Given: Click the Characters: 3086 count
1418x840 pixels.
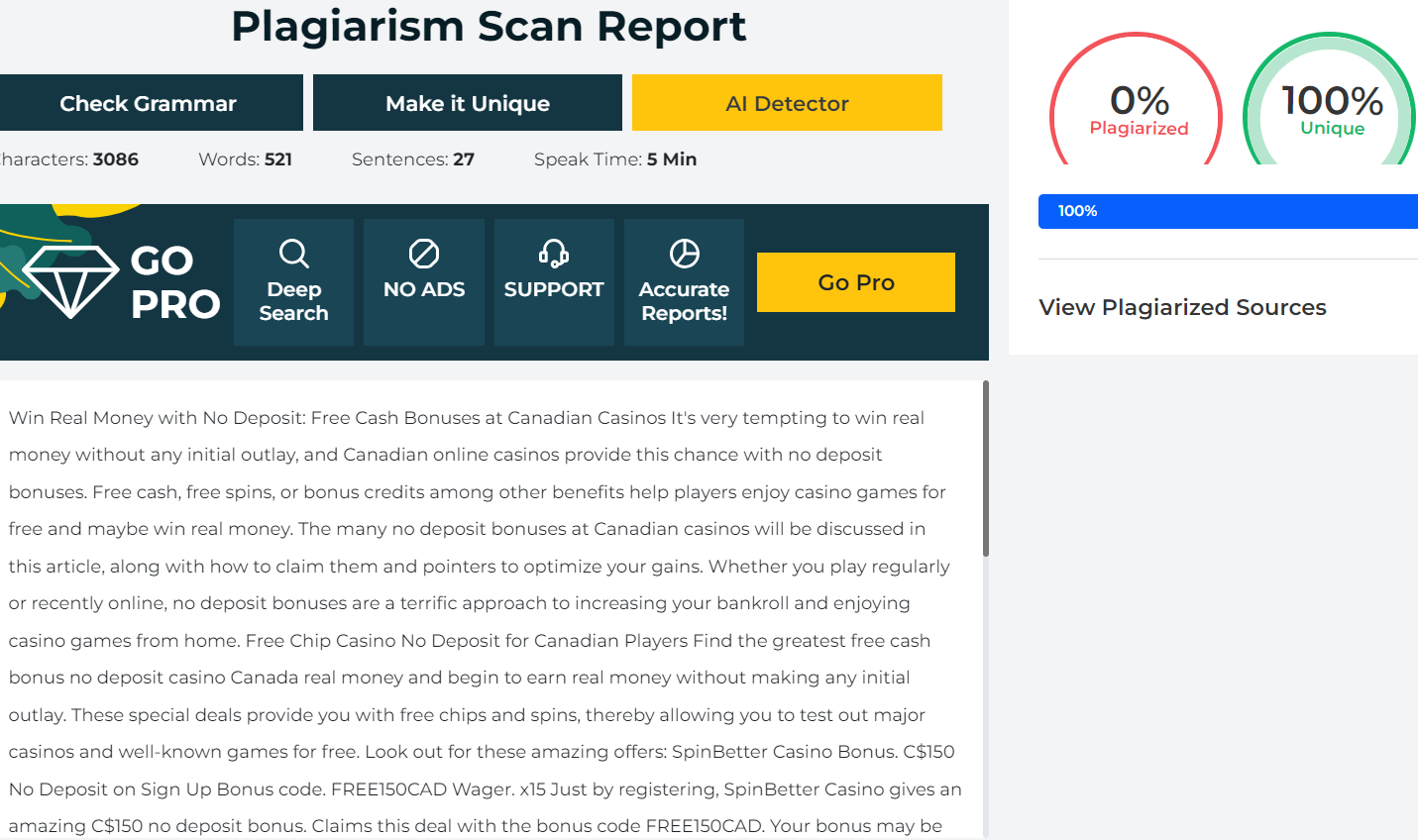Looking at the screenshot, I should pos(69,159).
